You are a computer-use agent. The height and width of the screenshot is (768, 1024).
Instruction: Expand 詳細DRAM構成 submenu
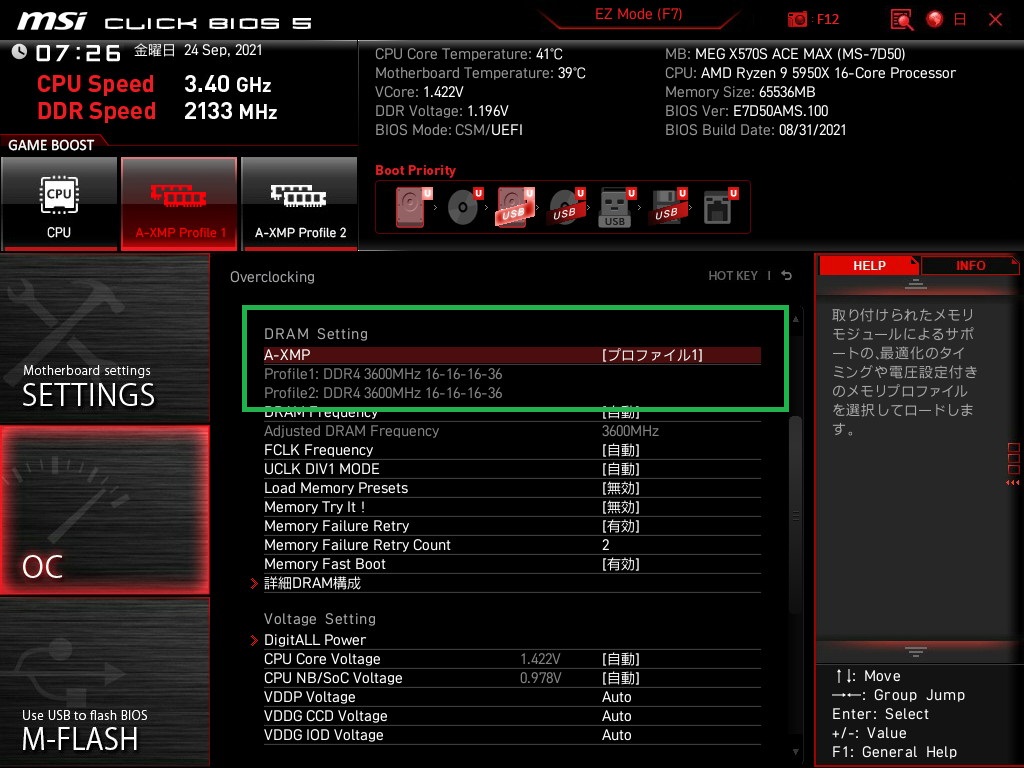(x=512, y=583)
